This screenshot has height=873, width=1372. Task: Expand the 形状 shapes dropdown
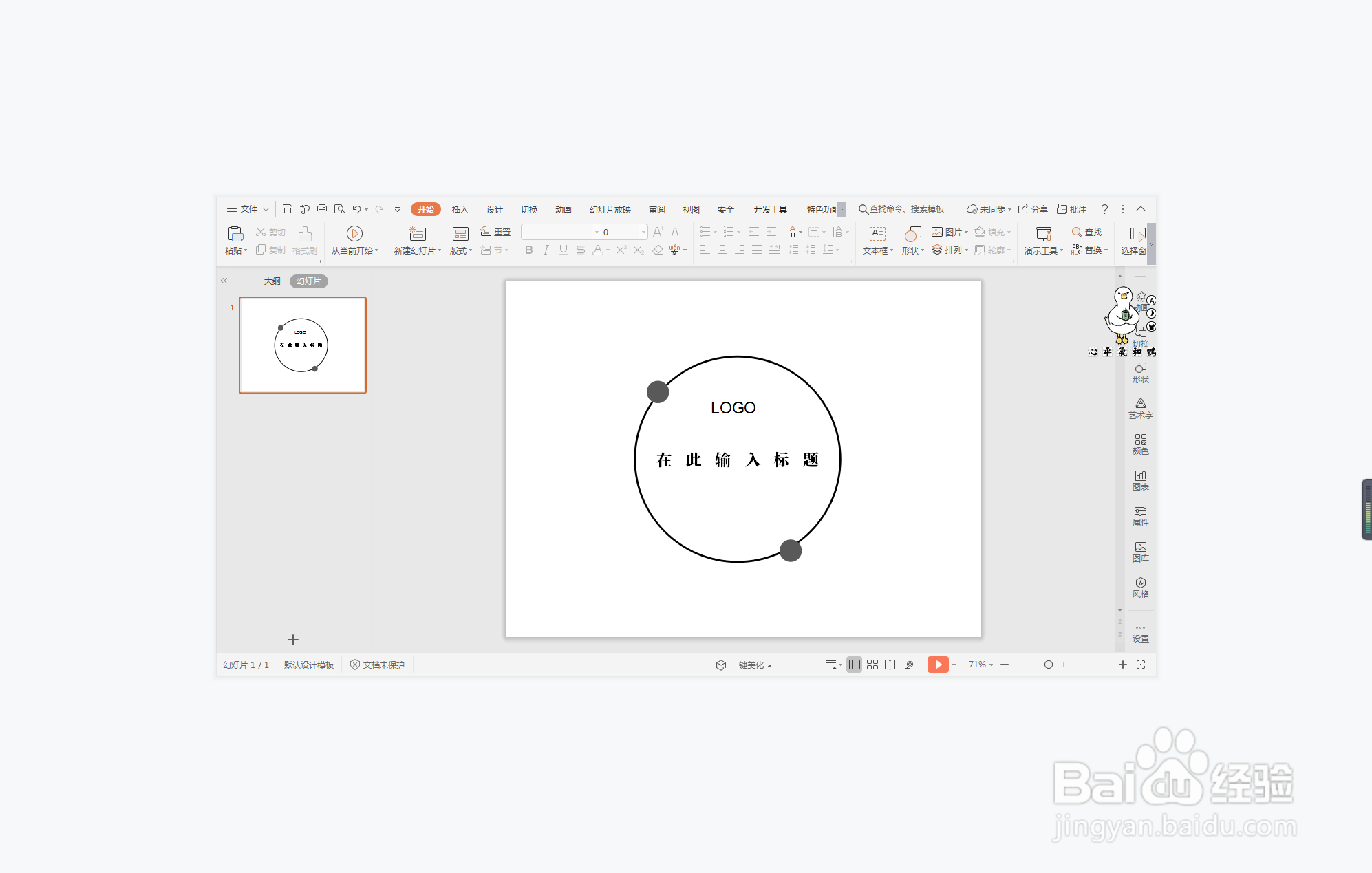coord(913,251)
